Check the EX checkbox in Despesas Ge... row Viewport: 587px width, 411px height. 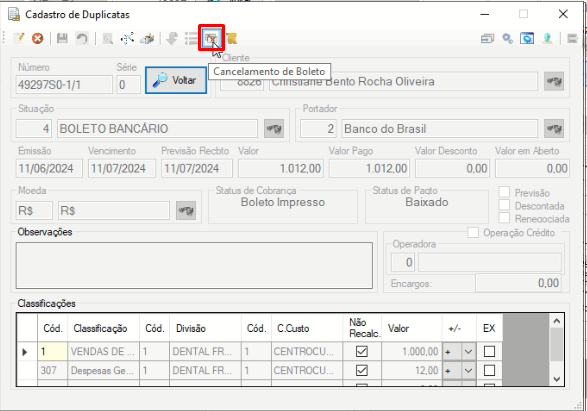click(x=489, y=371)
